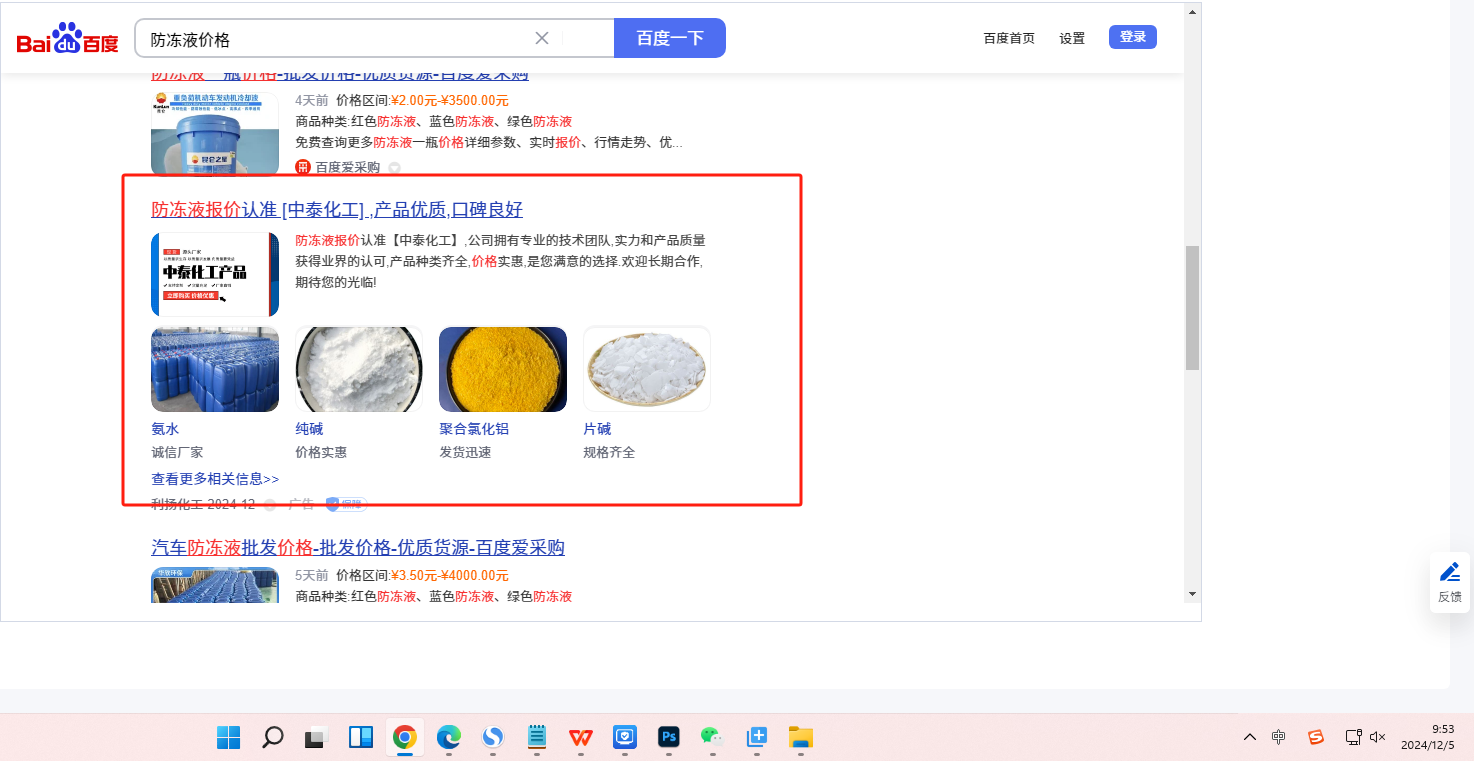1474x761 pixels.
Task: Click the 中 input method indicator
Action: point(1279,737)
